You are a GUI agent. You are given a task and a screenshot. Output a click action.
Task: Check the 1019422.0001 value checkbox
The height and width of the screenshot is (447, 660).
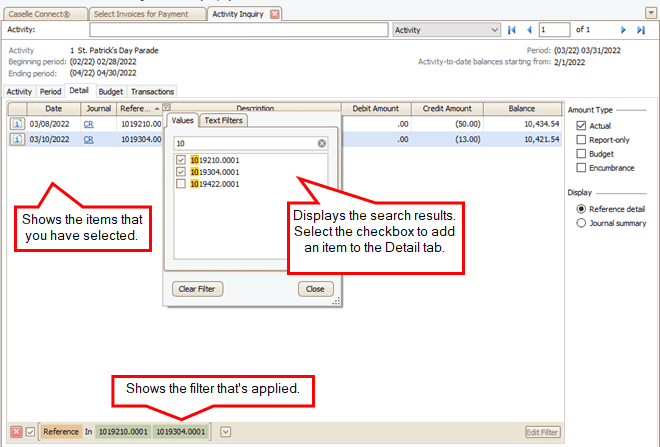[x=181, y=184]
